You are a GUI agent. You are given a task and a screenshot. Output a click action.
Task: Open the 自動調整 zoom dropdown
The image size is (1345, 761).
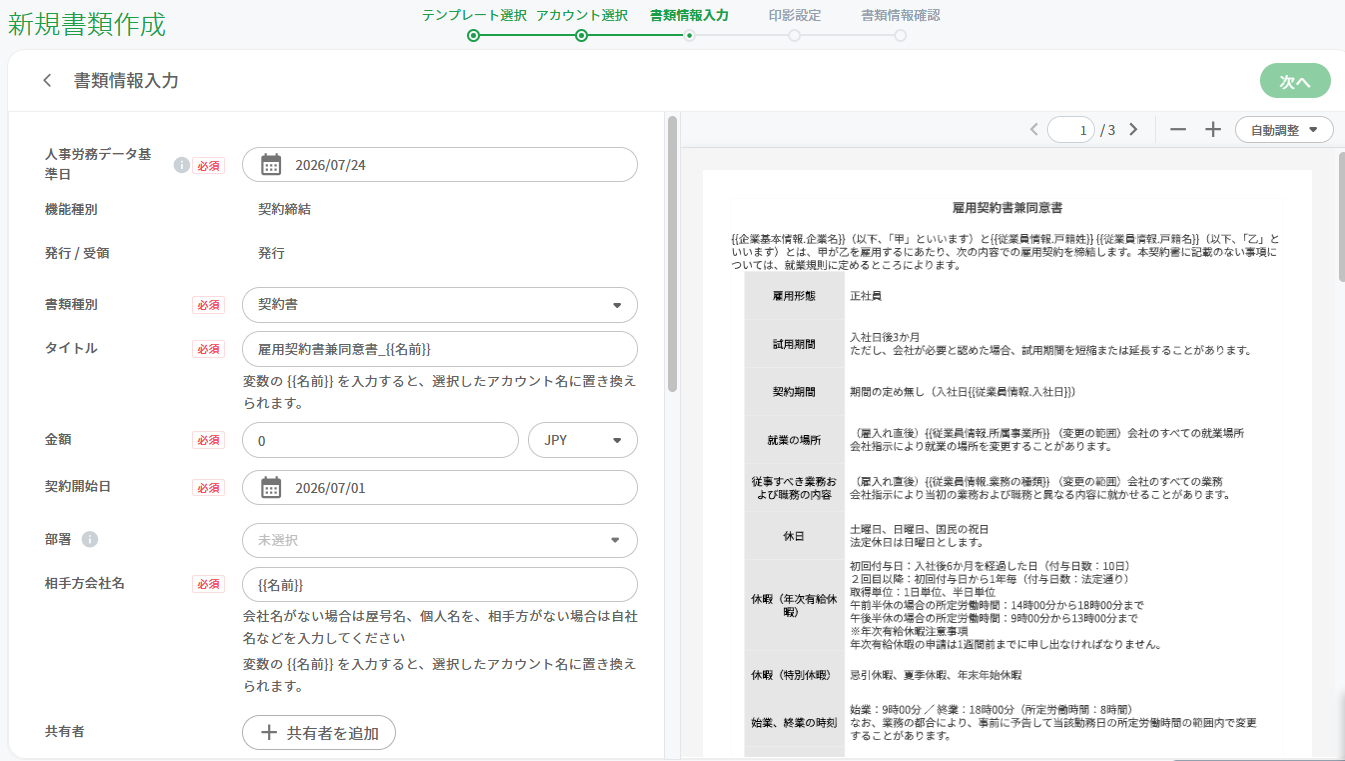pos(1284,129)
